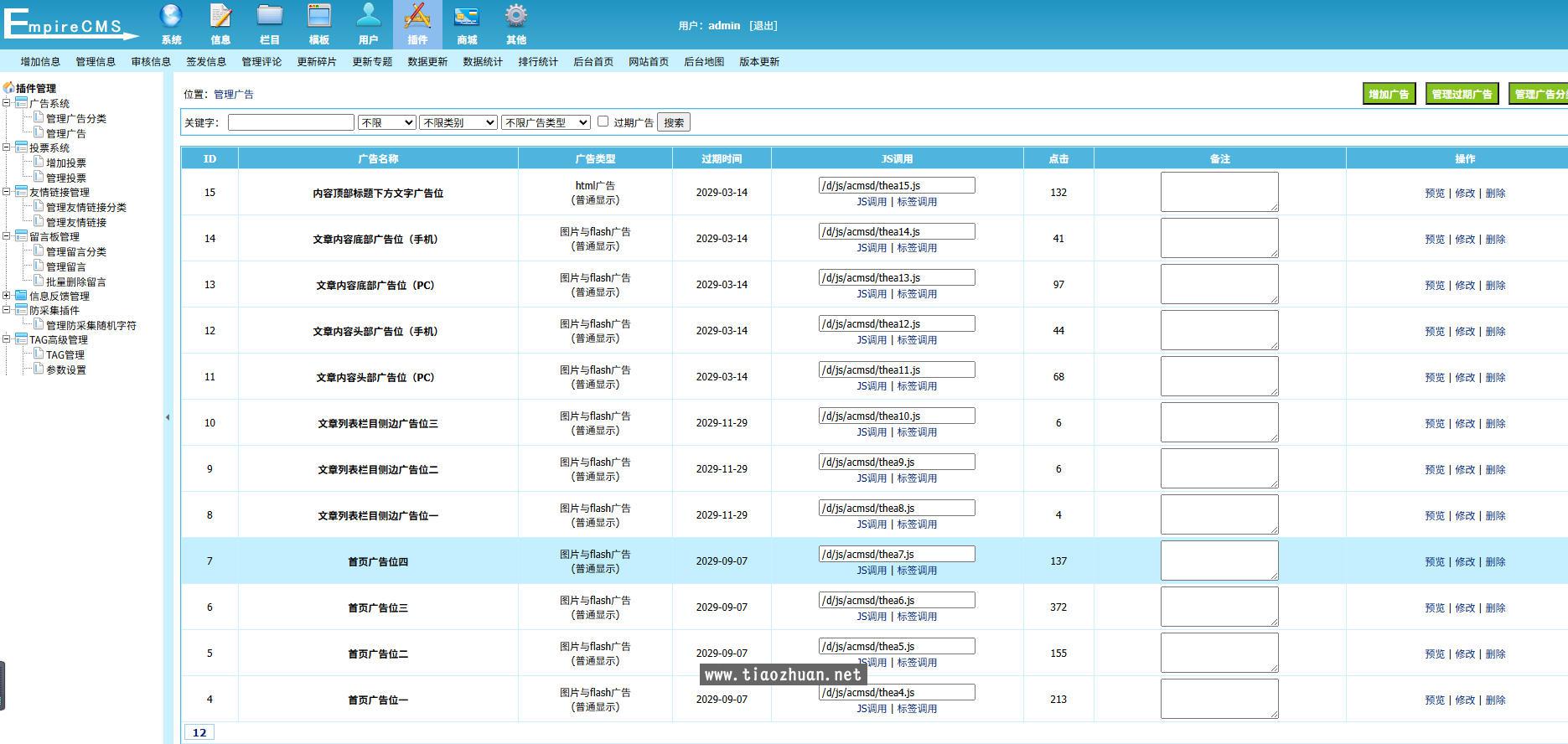Click 修改 for 首页广告位四
The height and width of the screenshot is (744, 1568).
[x=1464, y=562]
